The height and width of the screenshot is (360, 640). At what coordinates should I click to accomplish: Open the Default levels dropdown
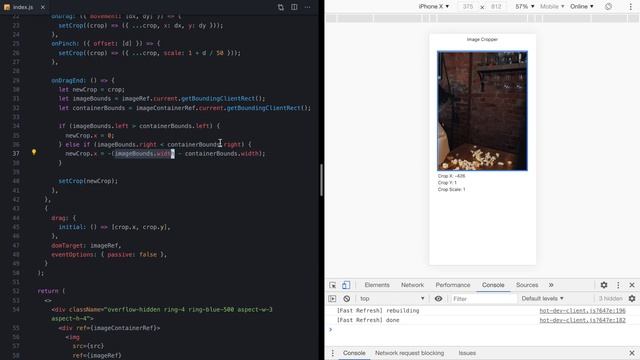tap(542, 298)
